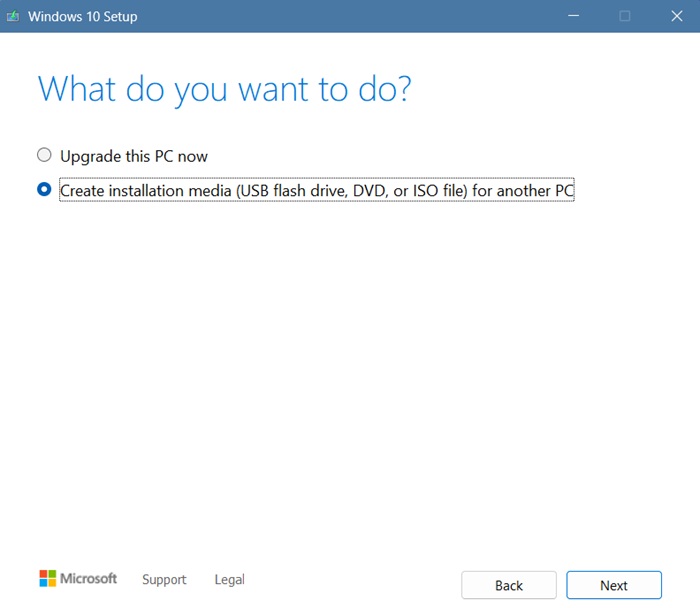The image size is (700, 608).
Task: Click the Microsoft logo in the footer
Action: click(x=78, y=578)
